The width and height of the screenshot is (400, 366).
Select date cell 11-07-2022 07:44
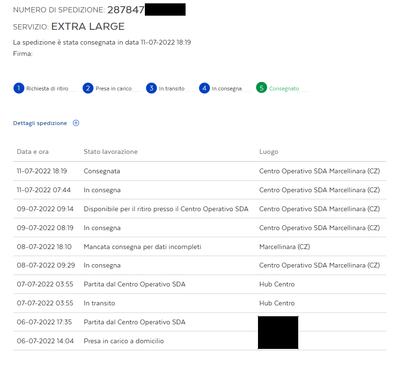pyautogui.click(x=44, y=190)
